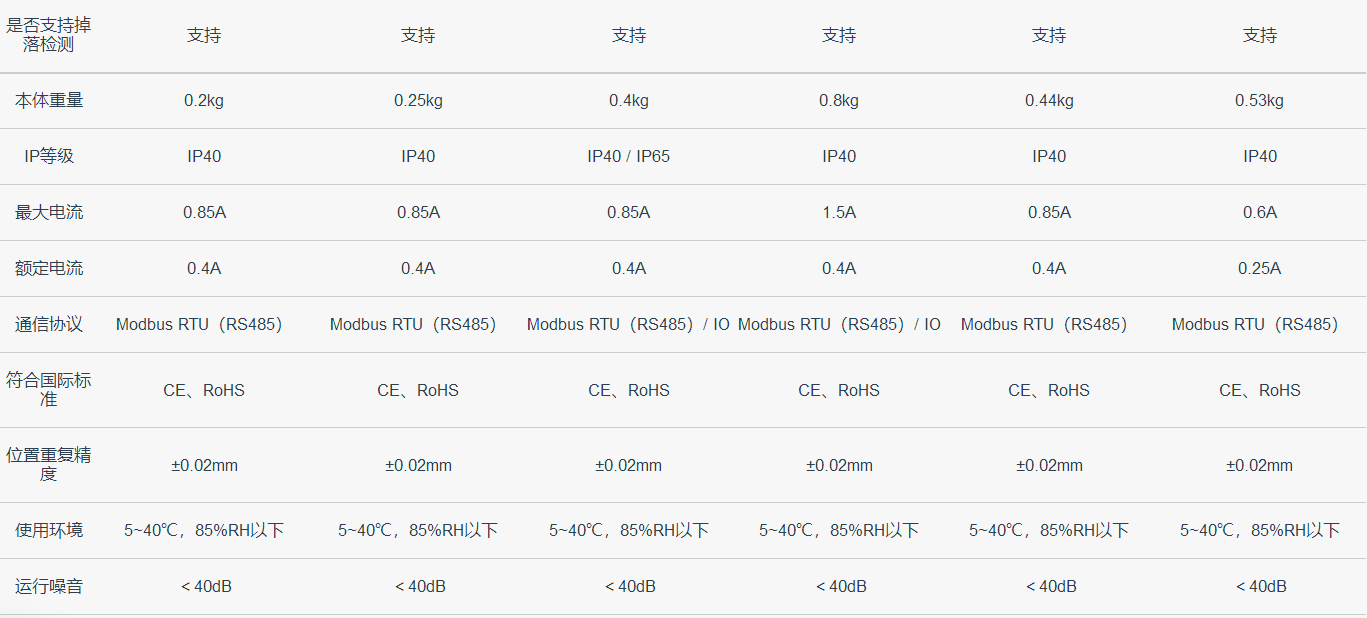Click the 额定电流 row label

tap(48, 268)
